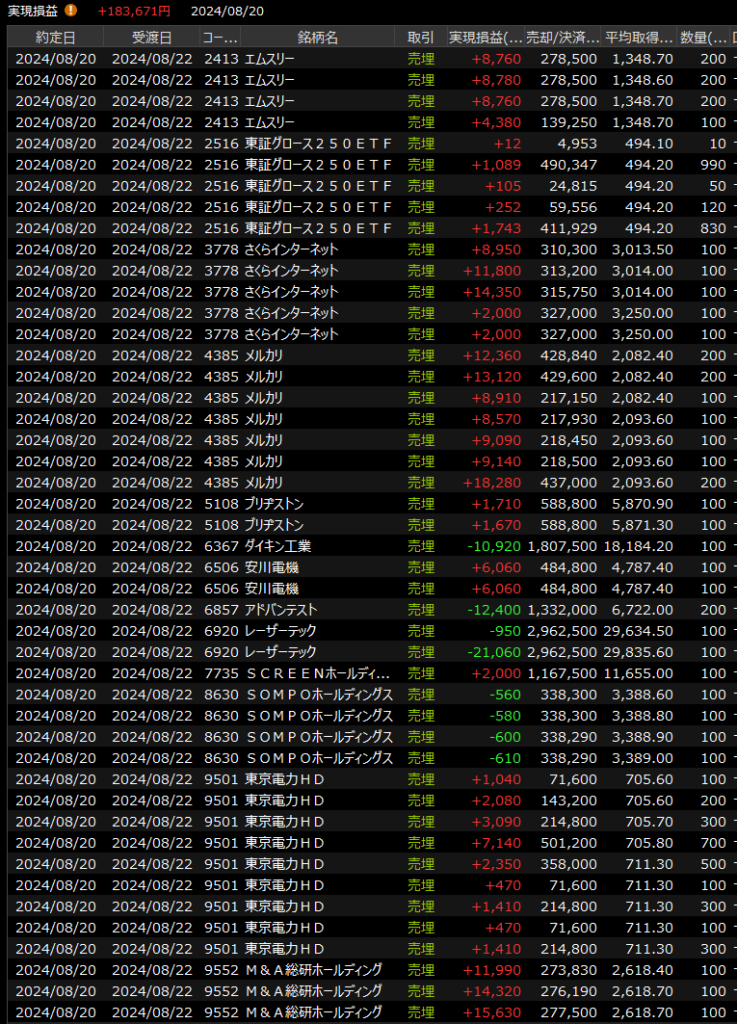Screen dimensions: 737x1024
Task: Click the +18,280 profit on メルカリ
Action: tap(492, 482)
